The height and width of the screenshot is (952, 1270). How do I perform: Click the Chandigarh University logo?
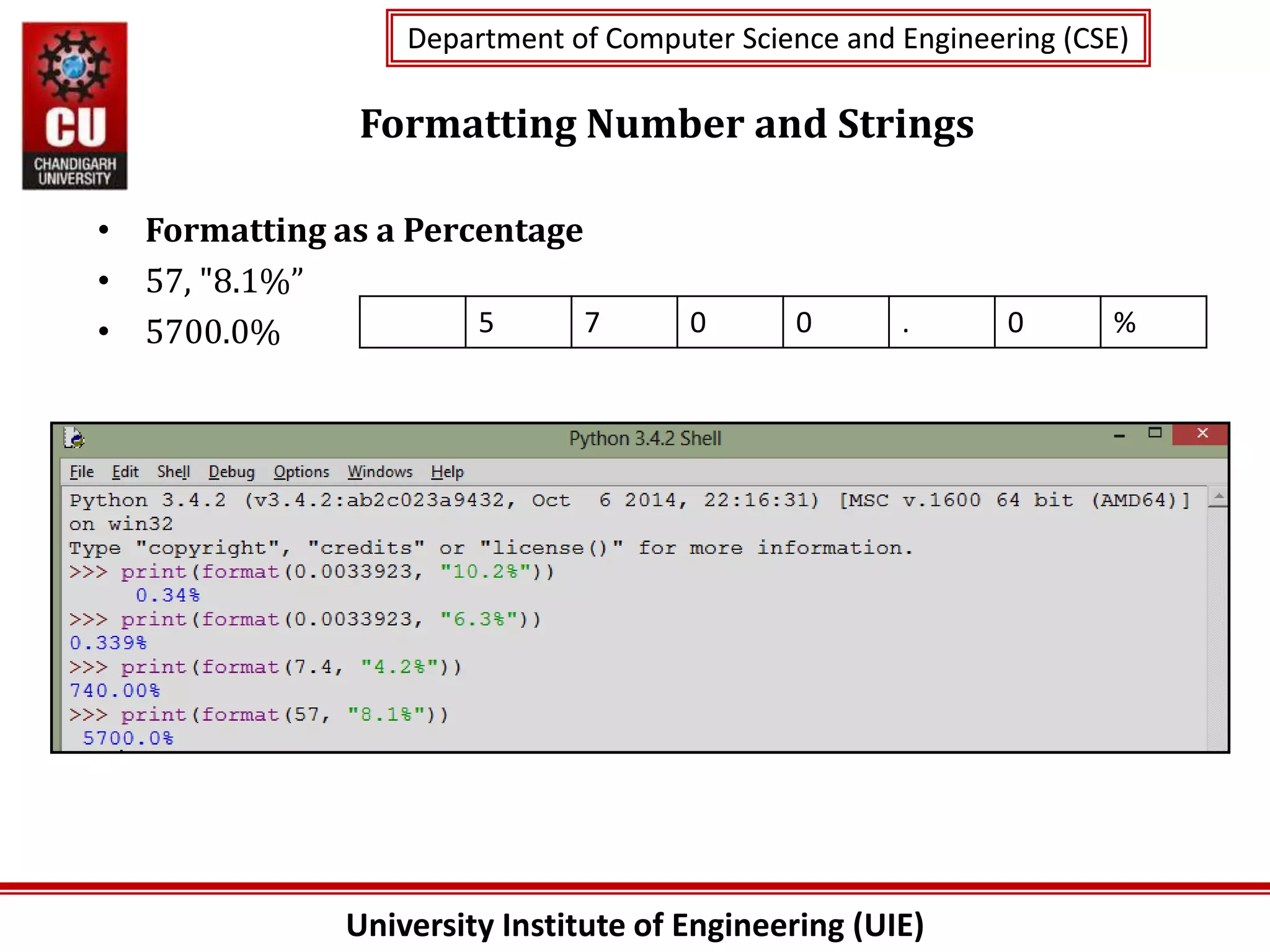[x=74, y=106]
